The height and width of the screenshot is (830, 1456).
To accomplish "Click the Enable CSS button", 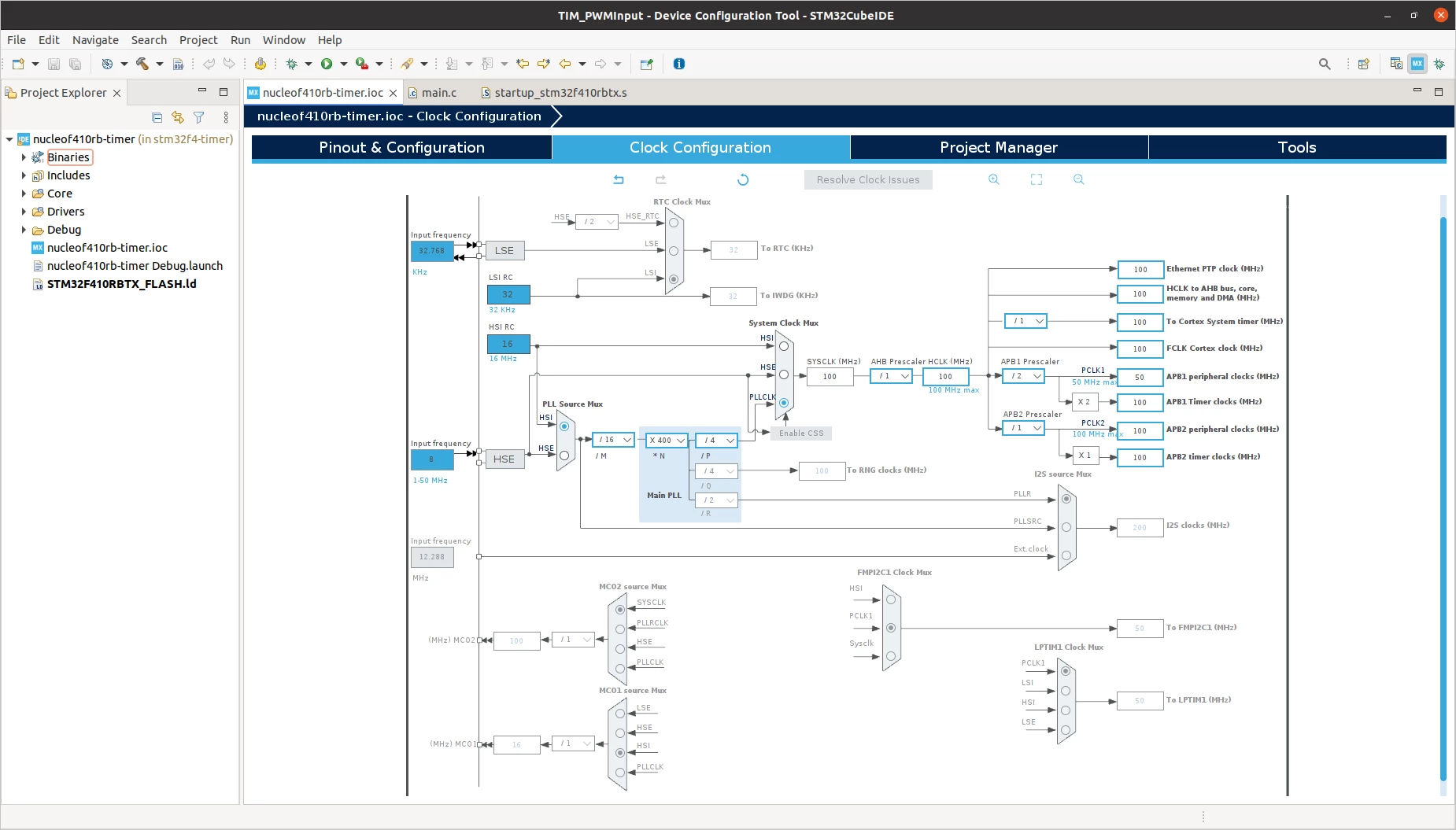I will pos(801,433).
